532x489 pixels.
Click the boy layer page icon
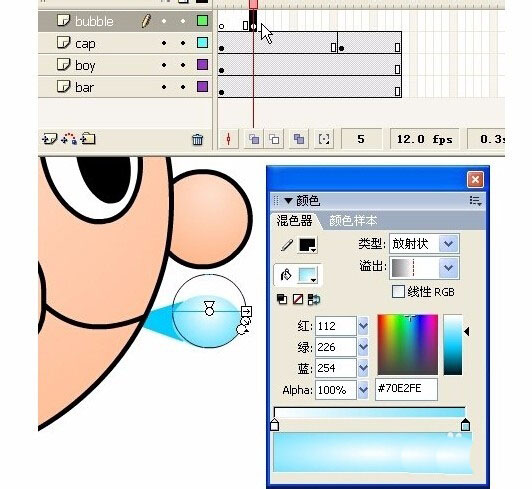[63, 64]
